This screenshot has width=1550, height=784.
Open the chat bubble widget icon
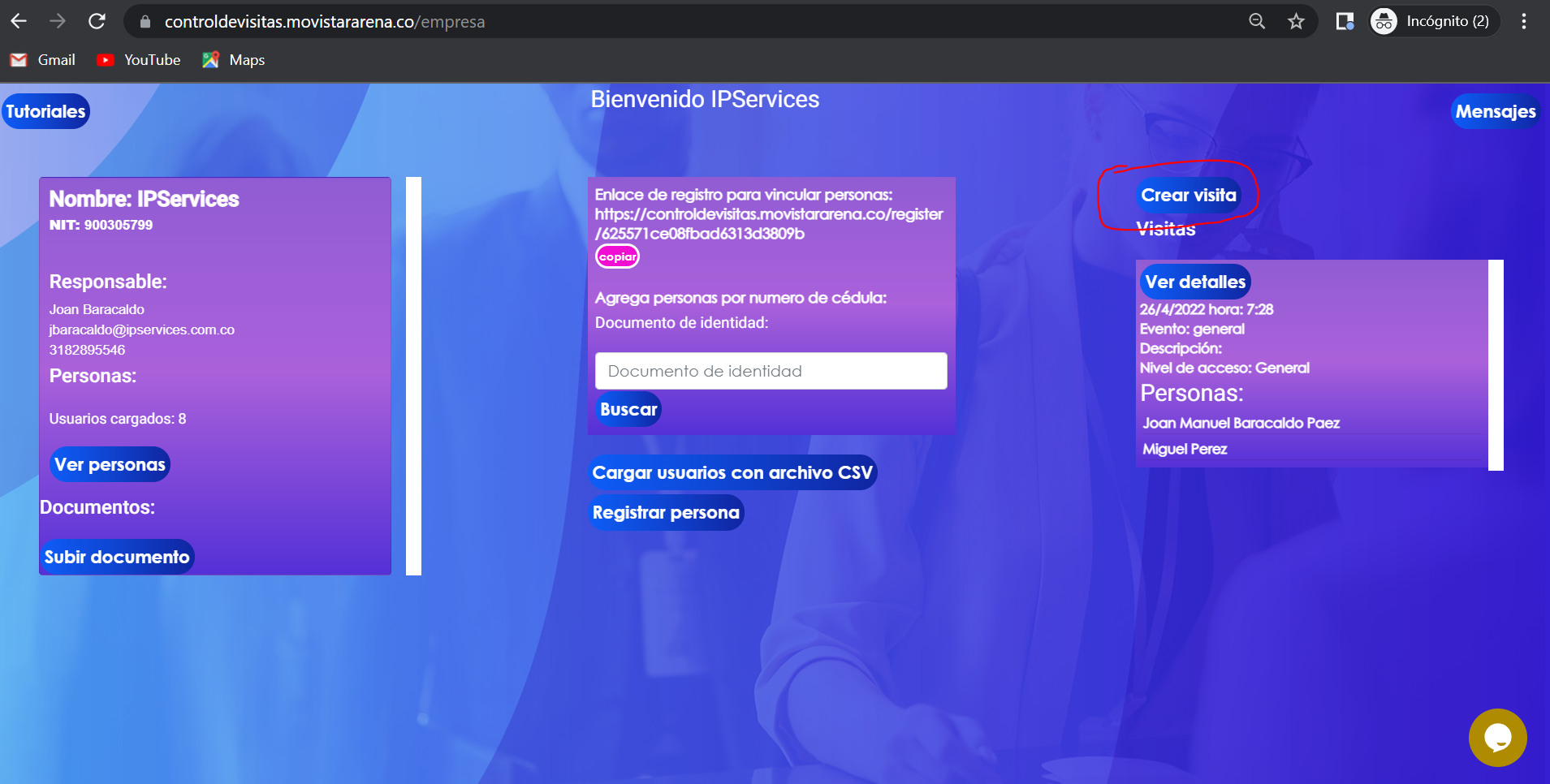pos(1497,738)
